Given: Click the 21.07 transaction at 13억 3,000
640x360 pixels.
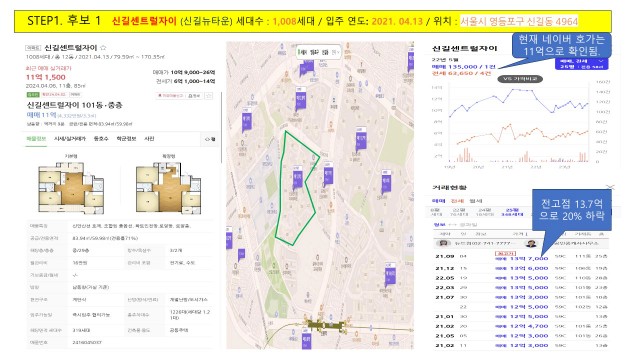Looking at the screenshot, I should [521, 297].
